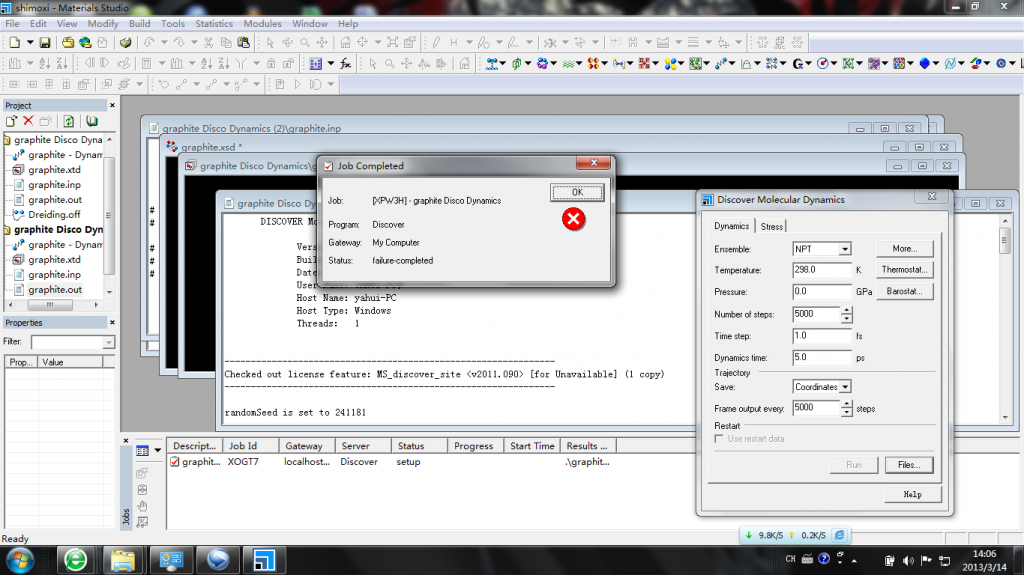The width and height of the screenshot is (1024, 575).
Task: Open the Properties Filter combo box
Action: [x=72, y=342]
